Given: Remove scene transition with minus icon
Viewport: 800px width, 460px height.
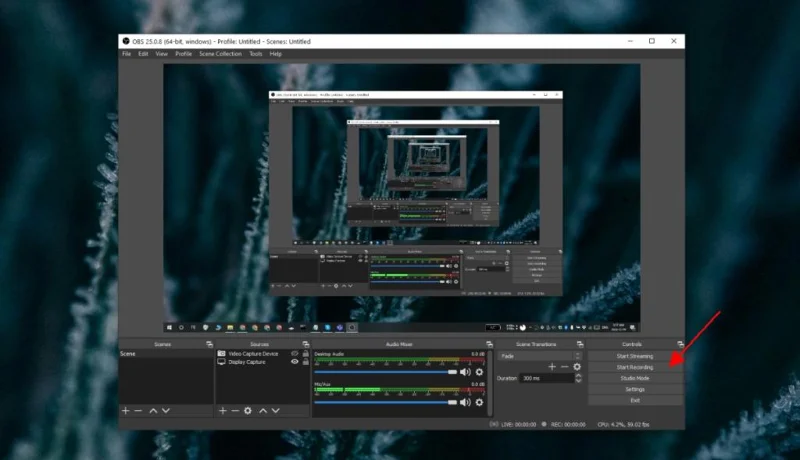Looking at the screenshot, I should (564, 367).
